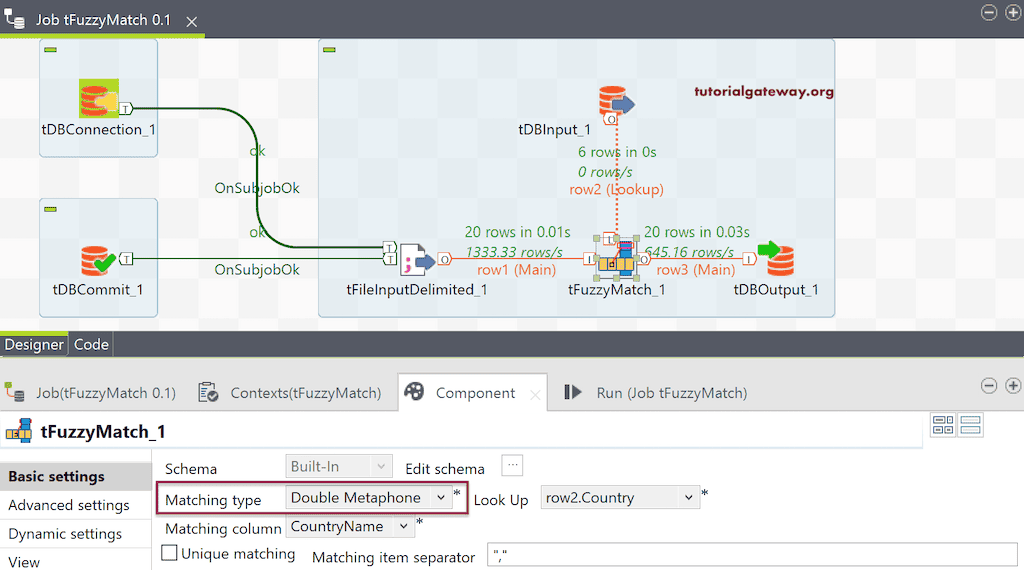Select the row1 (Main) connection label
This screenshot has width=1024, height=570.
click(517, 270)
